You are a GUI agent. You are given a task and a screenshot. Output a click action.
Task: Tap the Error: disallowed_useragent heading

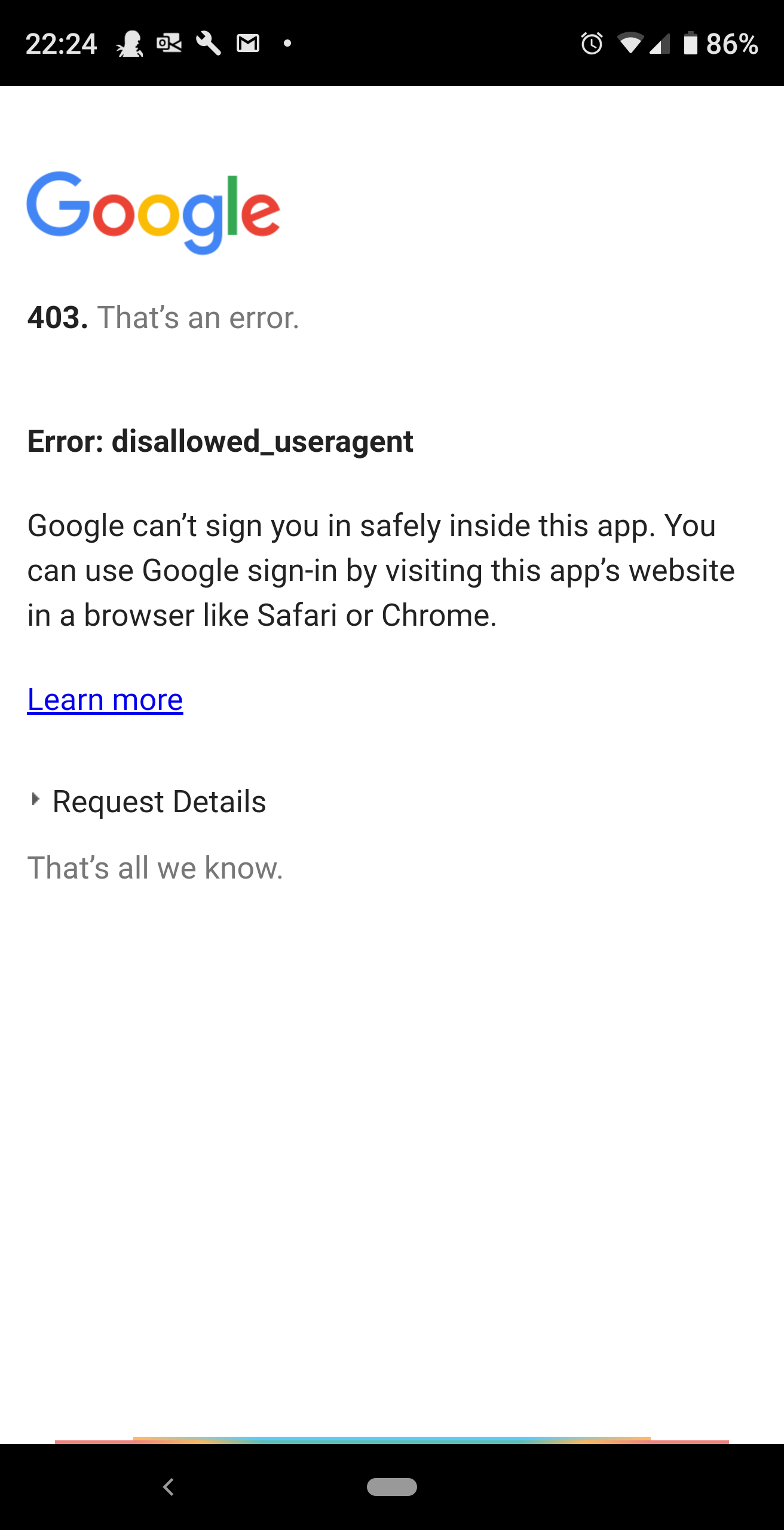point(220,442)
